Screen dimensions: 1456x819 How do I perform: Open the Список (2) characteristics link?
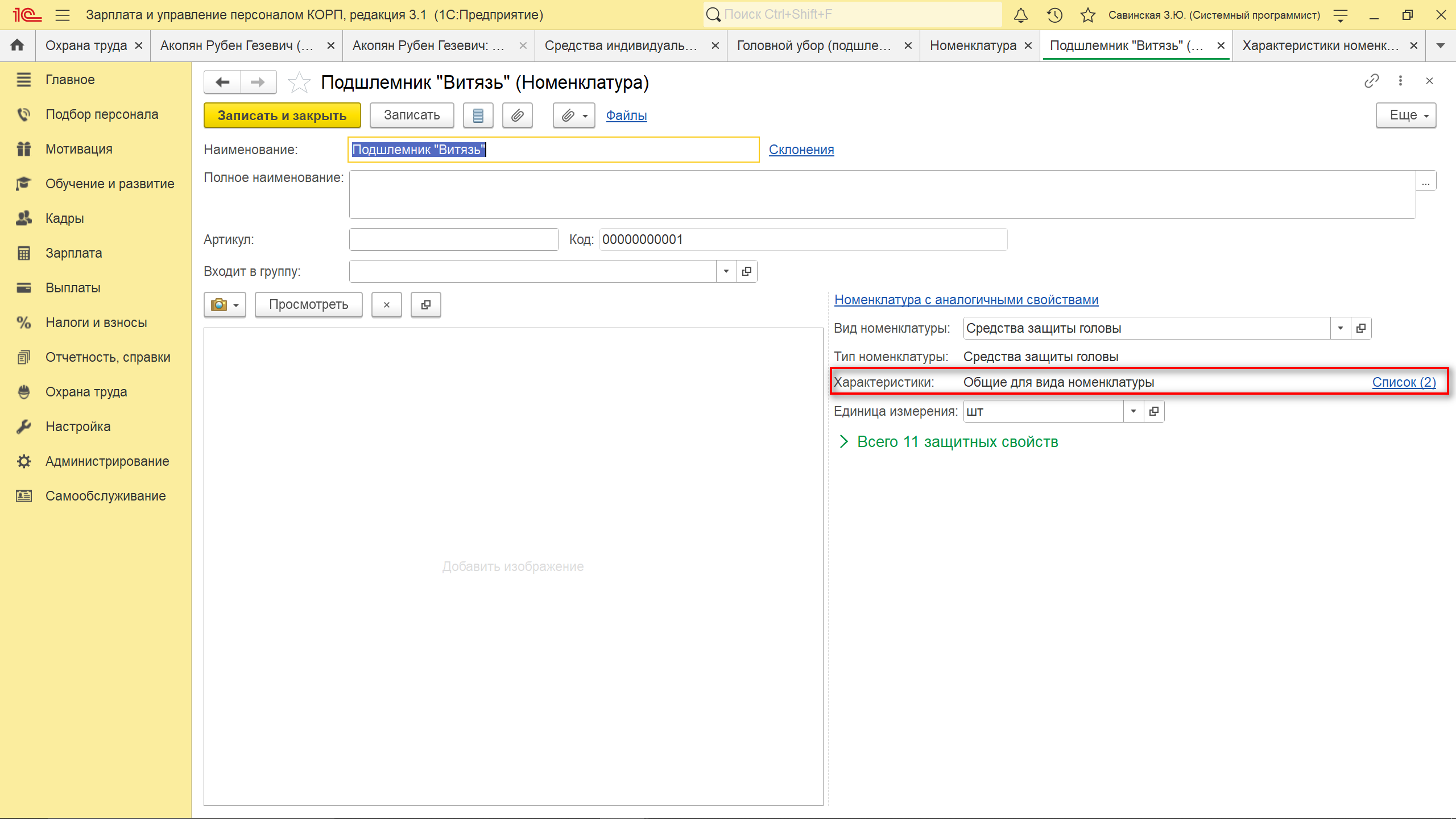[x=1404, y=382]
